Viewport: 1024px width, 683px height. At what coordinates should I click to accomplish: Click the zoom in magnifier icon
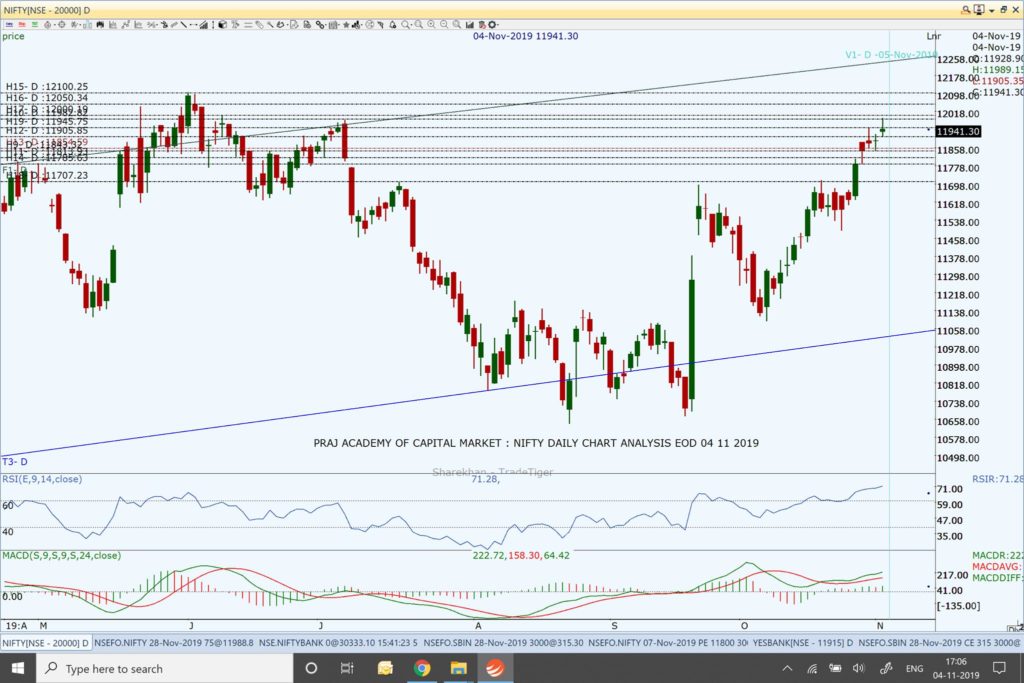point(431,25)
